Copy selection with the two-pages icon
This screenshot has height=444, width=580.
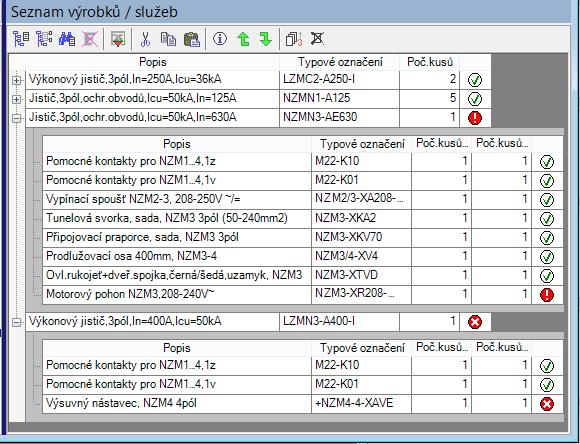168,38
